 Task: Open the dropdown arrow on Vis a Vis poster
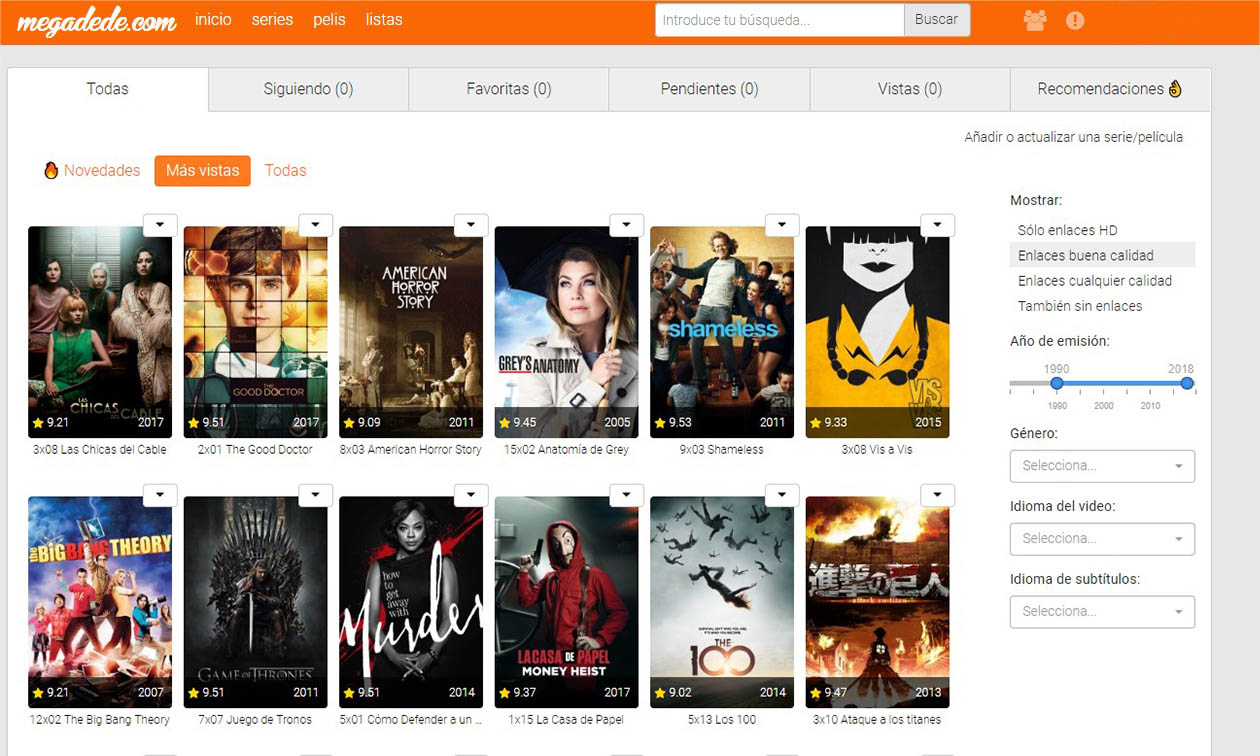937,225
